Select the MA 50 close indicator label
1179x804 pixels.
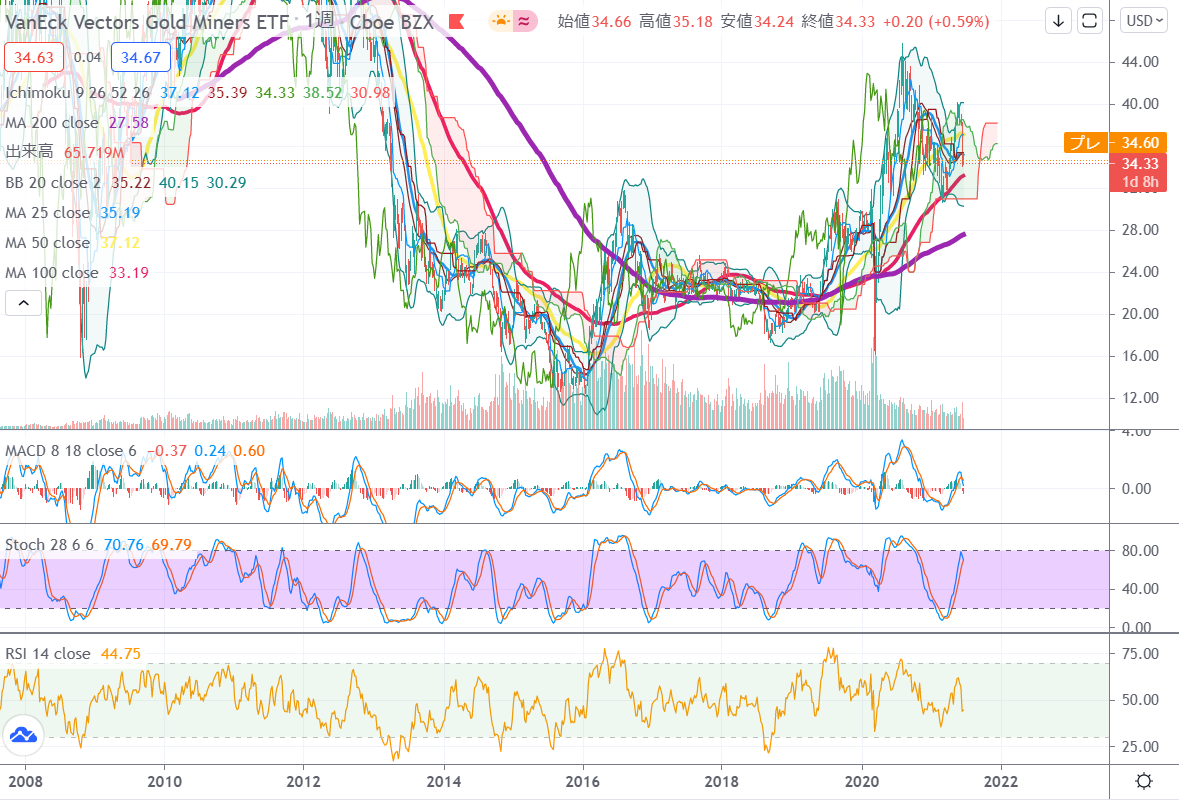[47, 243]
